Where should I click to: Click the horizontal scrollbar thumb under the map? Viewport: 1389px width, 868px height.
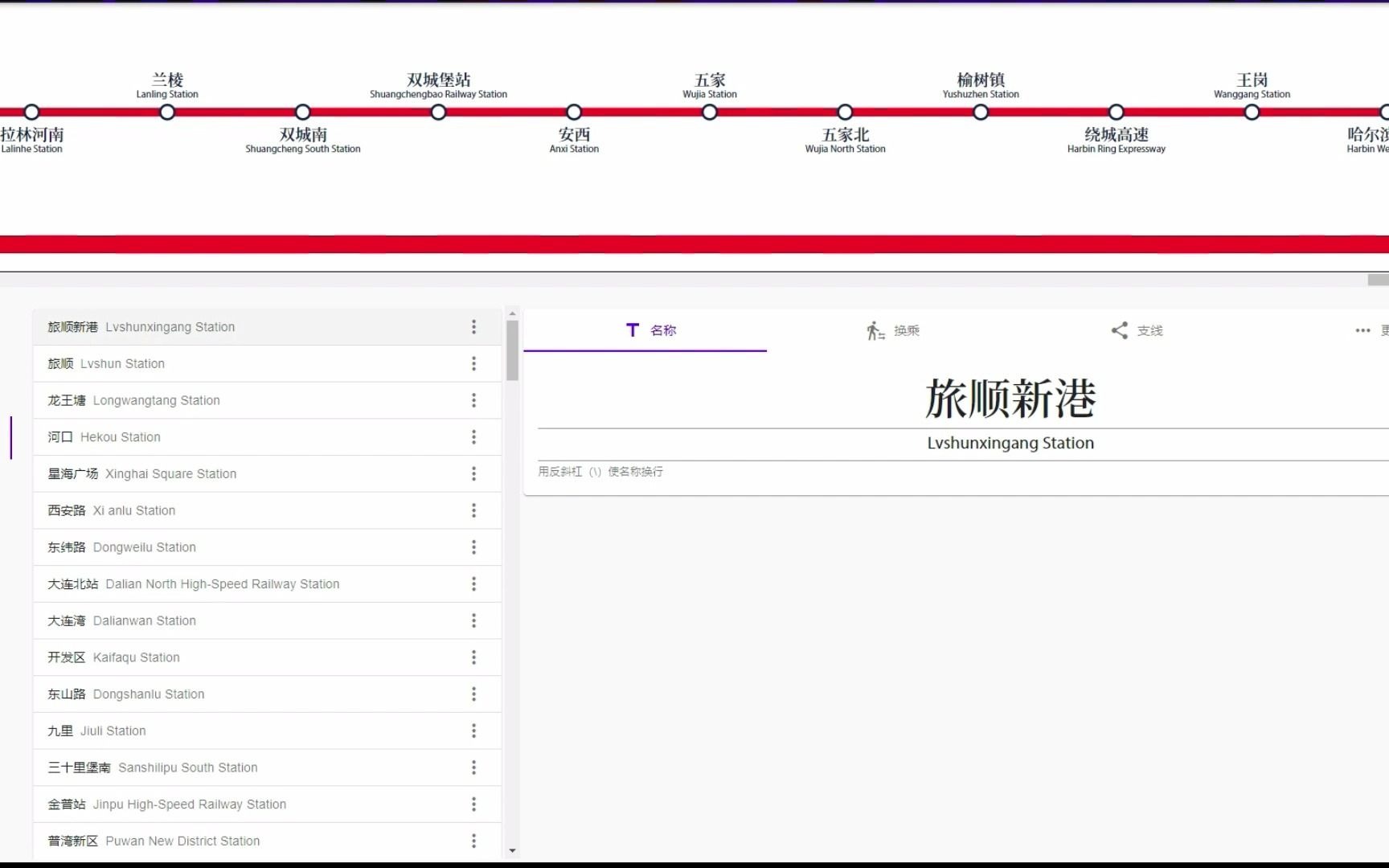[1378, 280]
